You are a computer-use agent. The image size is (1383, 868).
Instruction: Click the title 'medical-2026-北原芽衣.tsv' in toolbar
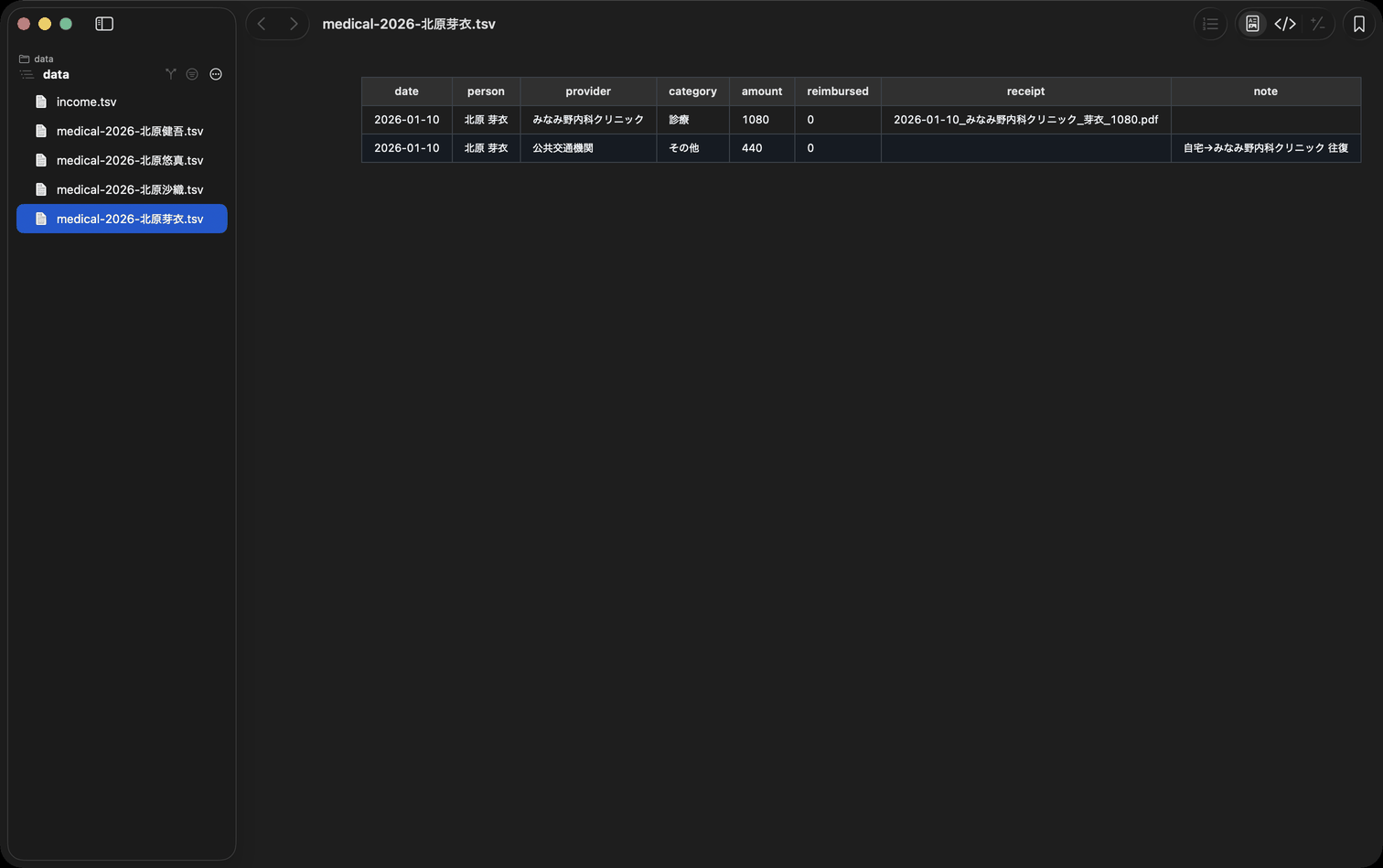[409, 24]
